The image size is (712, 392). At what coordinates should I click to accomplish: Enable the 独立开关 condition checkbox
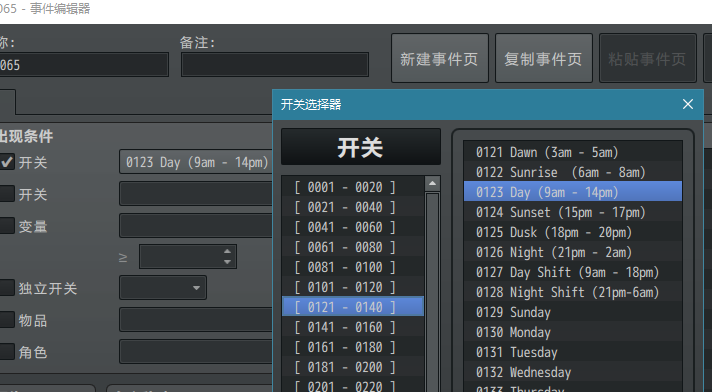tap(6, 288)
